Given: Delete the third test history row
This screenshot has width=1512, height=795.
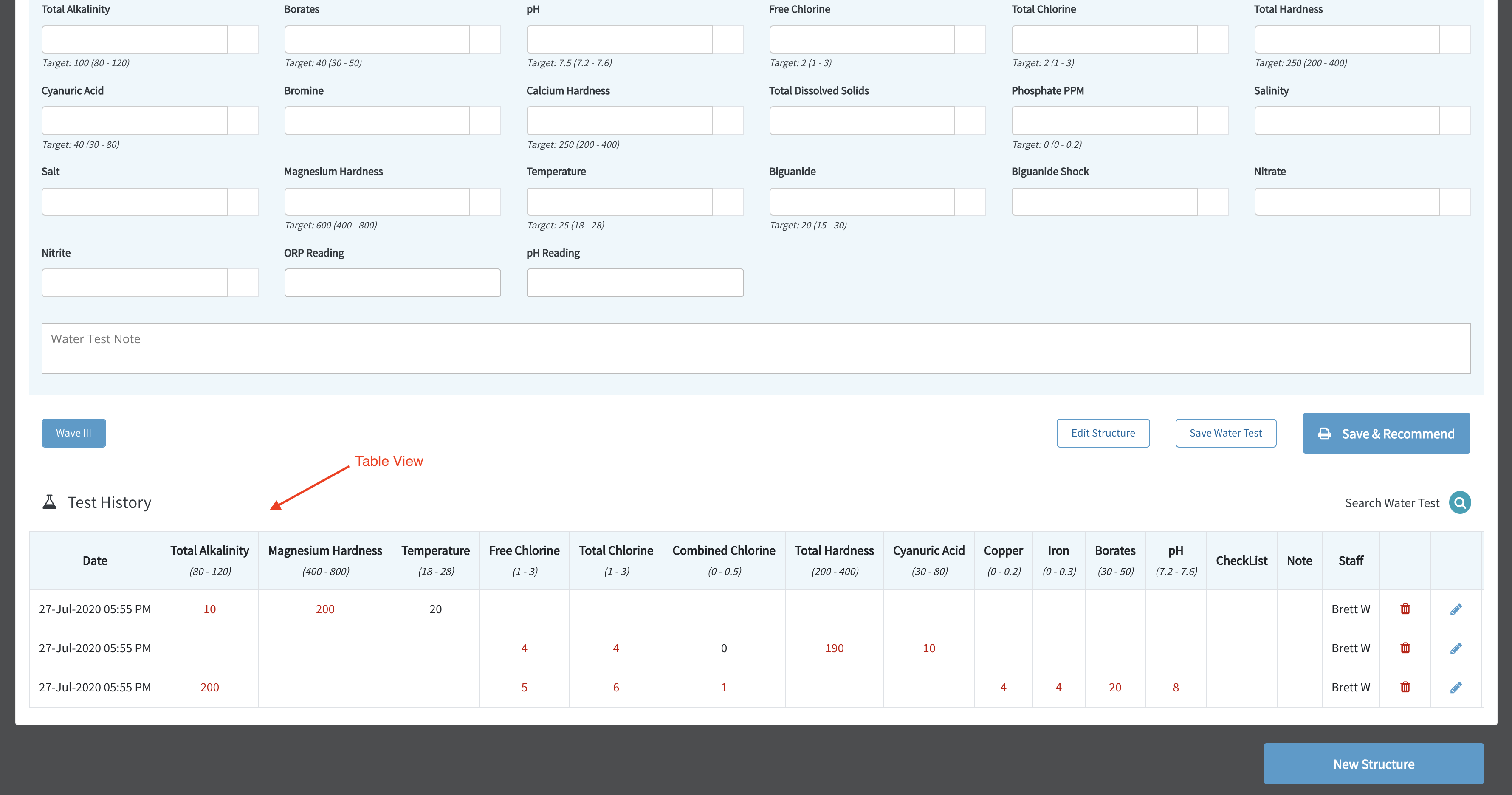Looking at the screenshot, I should point(1405,687).
